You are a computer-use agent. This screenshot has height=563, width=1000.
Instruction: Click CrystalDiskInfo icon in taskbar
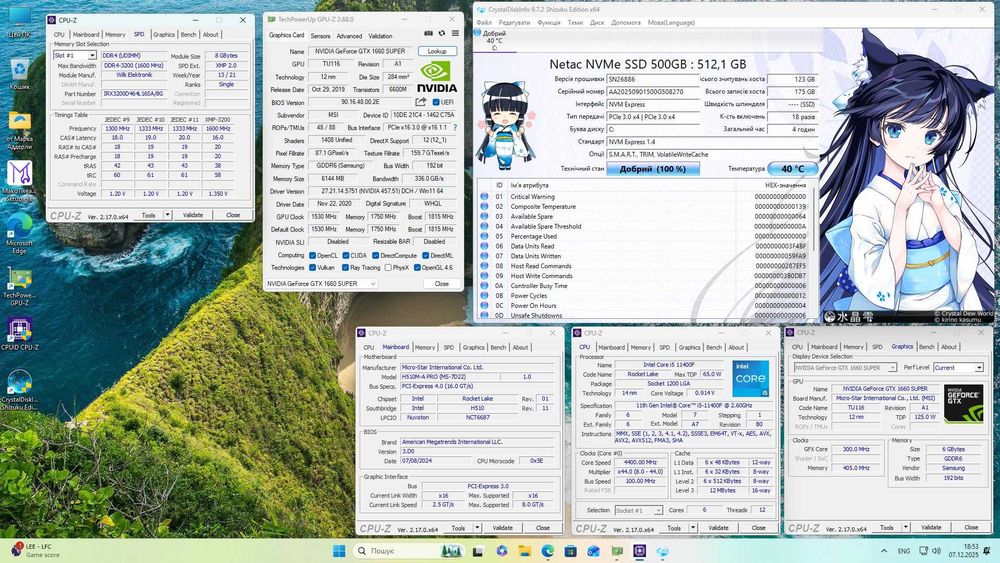pos(663,551)
